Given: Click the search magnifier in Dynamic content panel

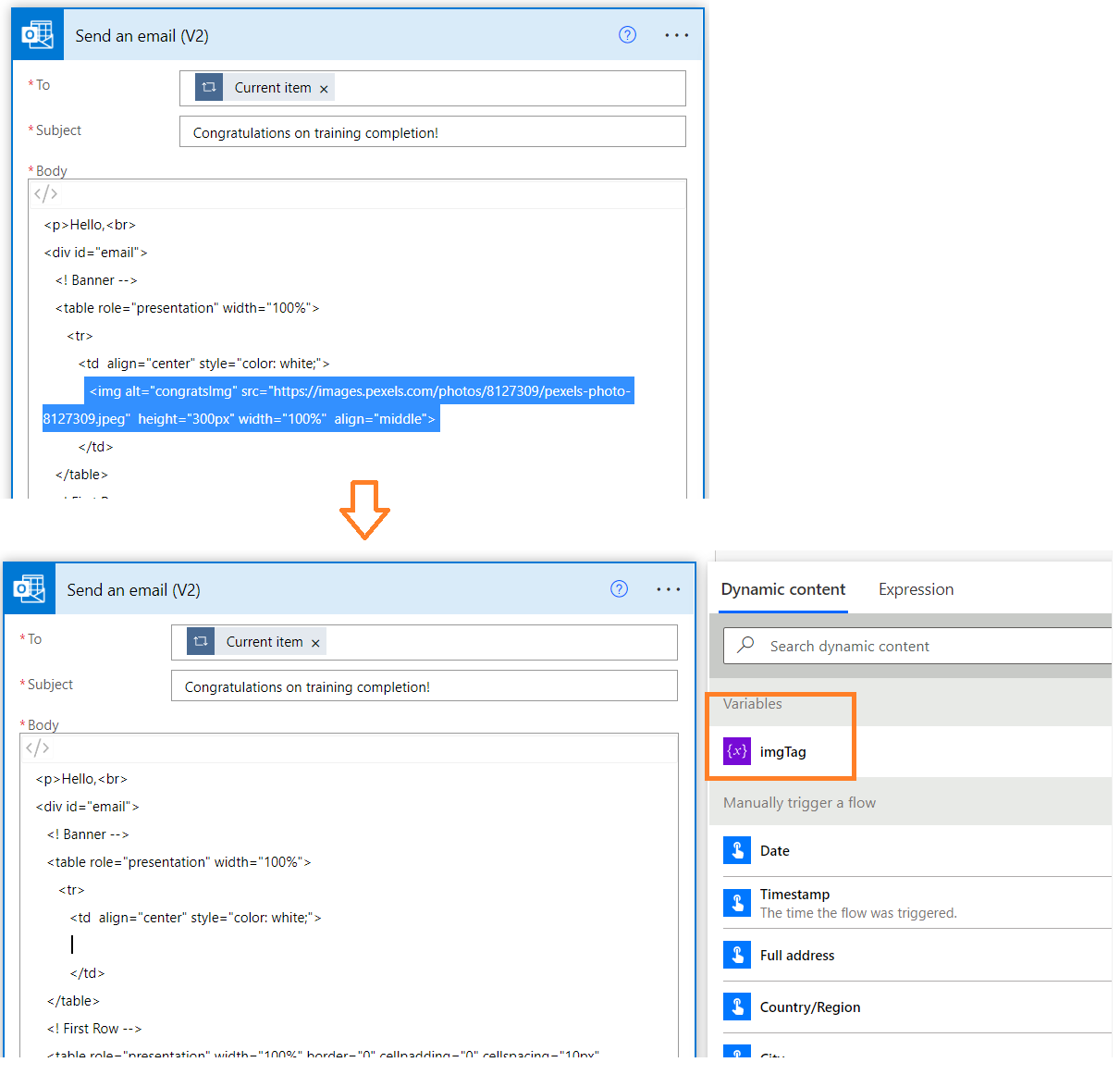Looking at the screenshot, I should [745, 645].
